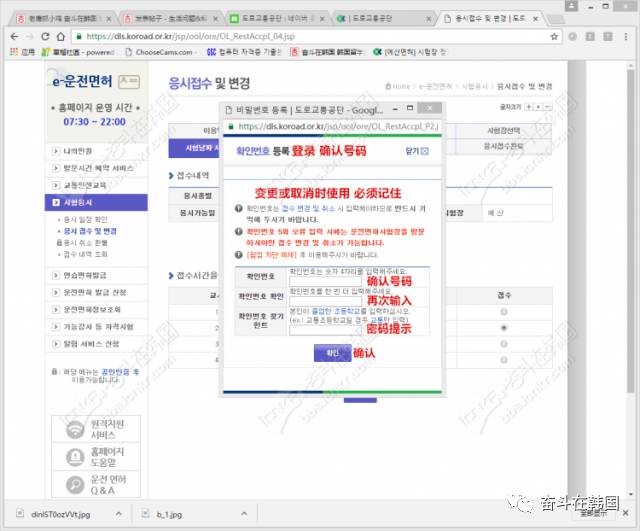Switch to the first browser tab
The image size is (640, 531).
point(61,19)
